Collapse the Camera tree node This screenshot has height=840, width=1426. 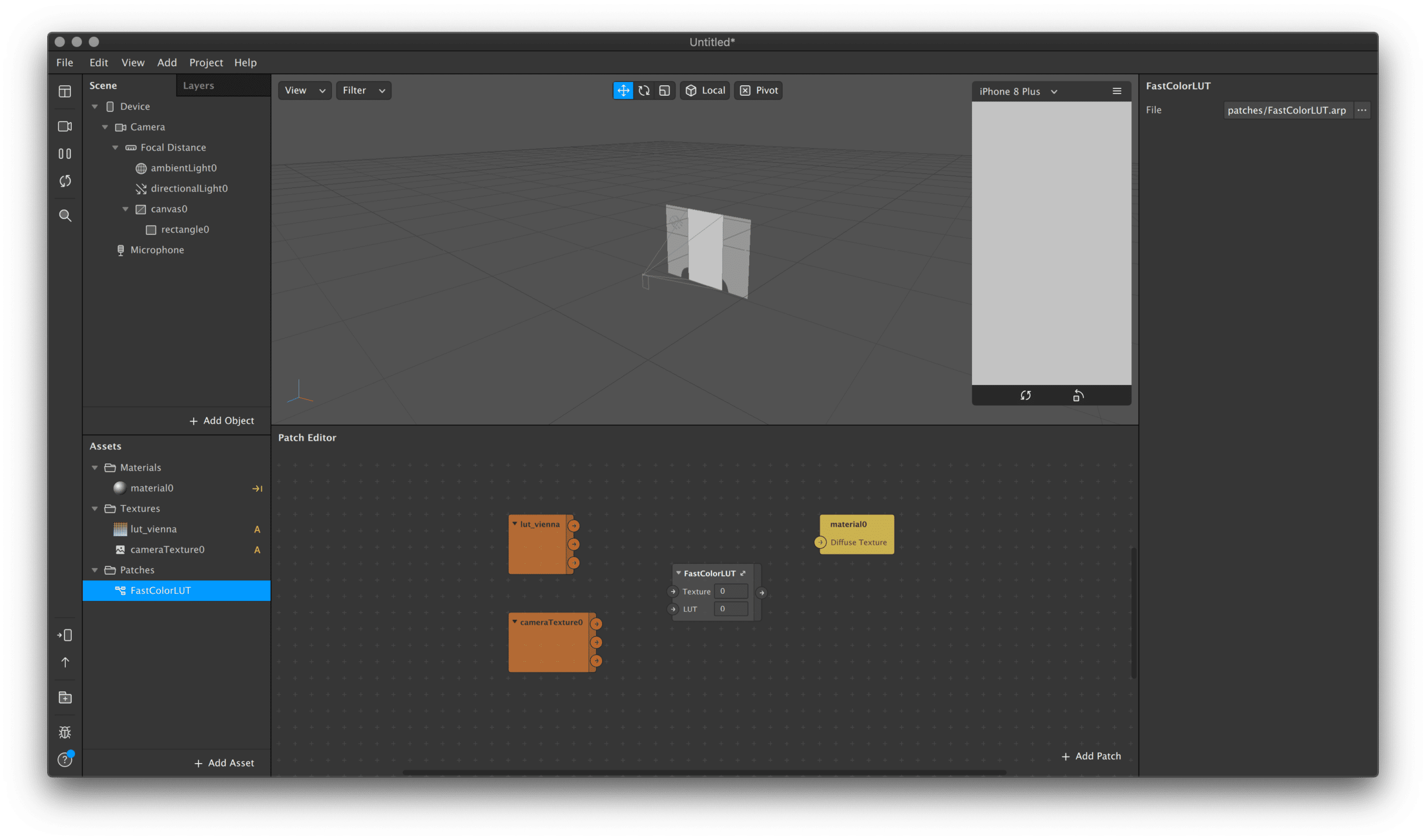tap(105, 127)
